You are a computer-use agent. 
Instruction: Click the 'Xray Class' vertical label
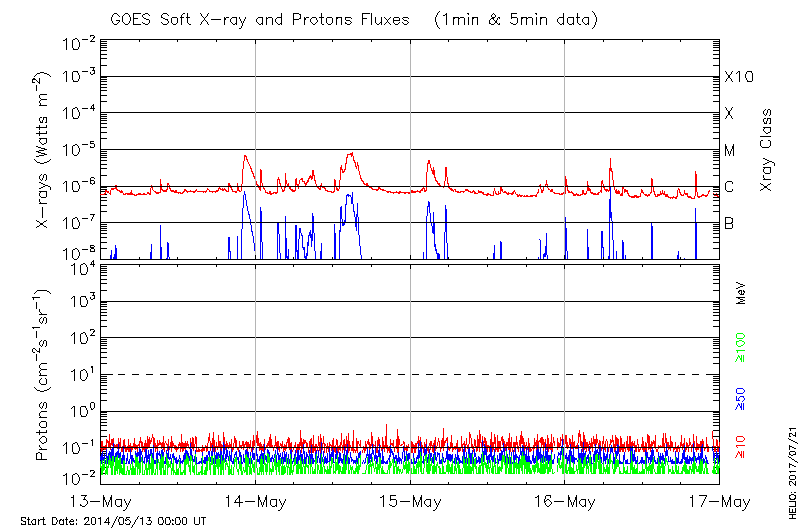(766, 150)
